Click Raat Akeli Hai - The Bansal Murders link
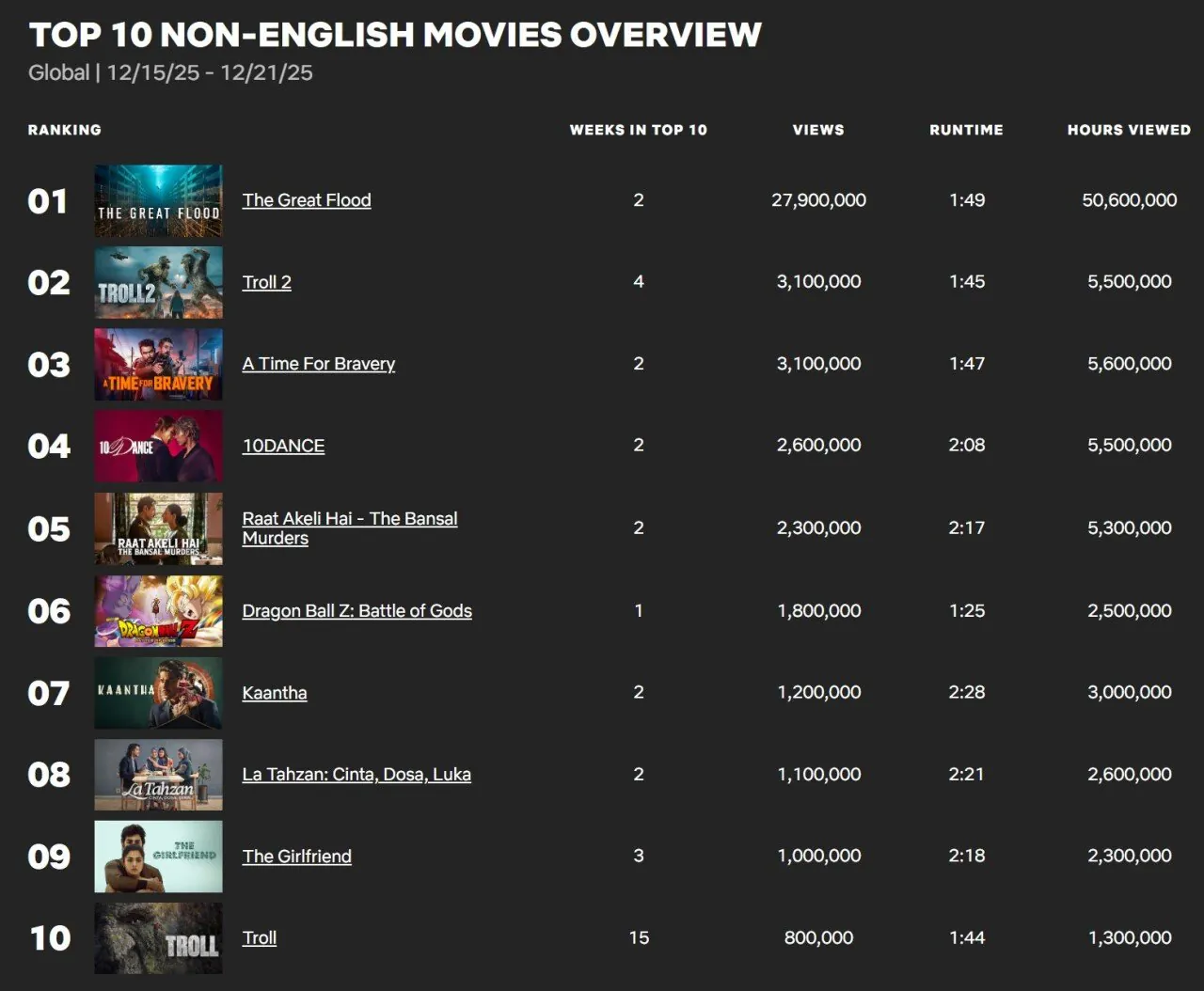1204x991 pixels. 349,519
